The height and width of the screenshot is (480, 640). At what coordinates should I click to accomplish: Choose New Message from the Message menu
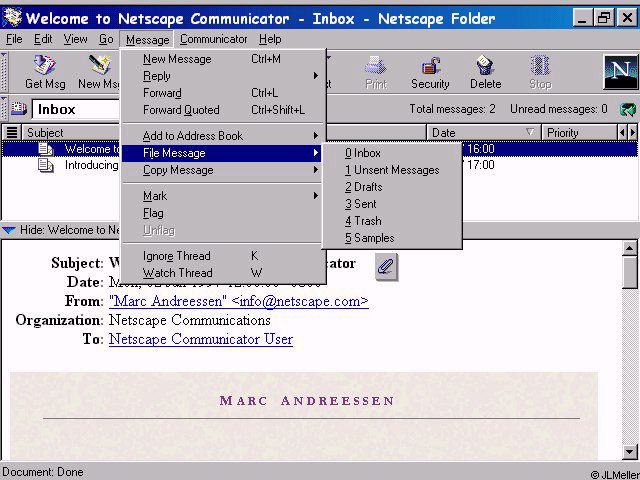223,59
